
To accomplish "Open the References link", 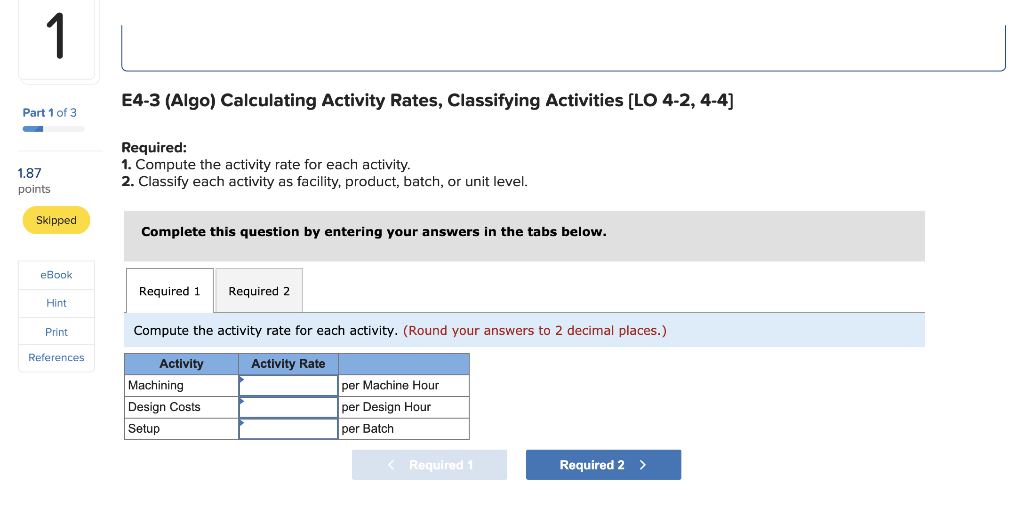I will 56,357.
